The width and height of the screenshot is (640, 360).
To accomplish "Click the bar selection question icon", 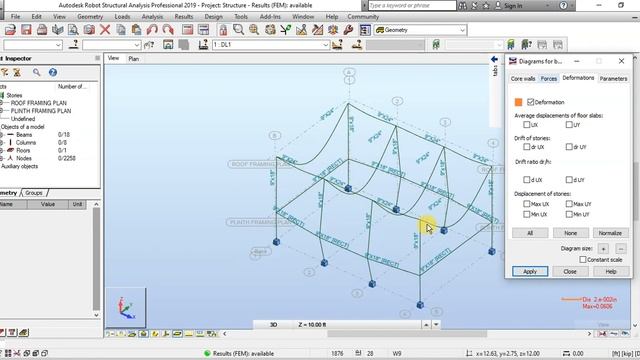I will coord(149,44).
